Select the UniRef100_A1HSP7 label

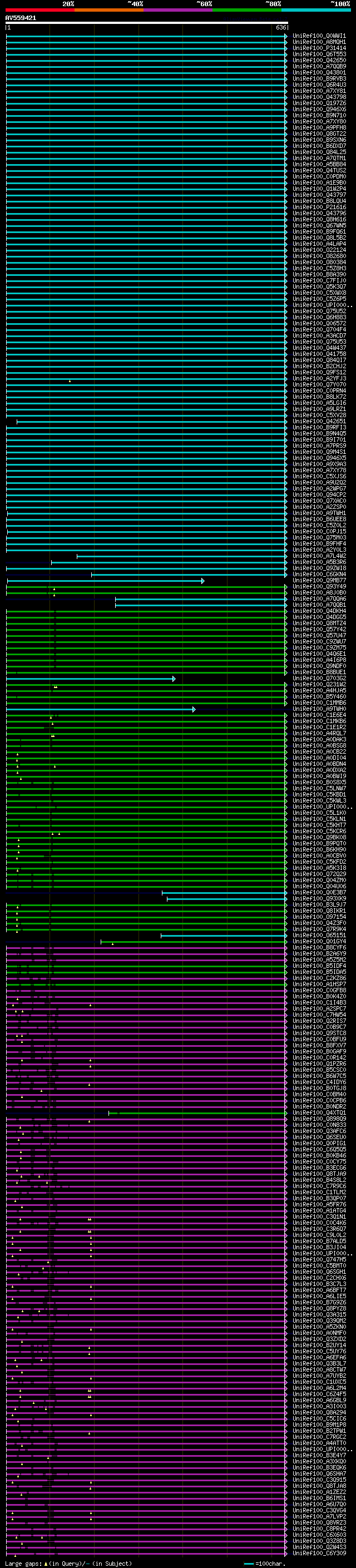[x=319, y=983]
